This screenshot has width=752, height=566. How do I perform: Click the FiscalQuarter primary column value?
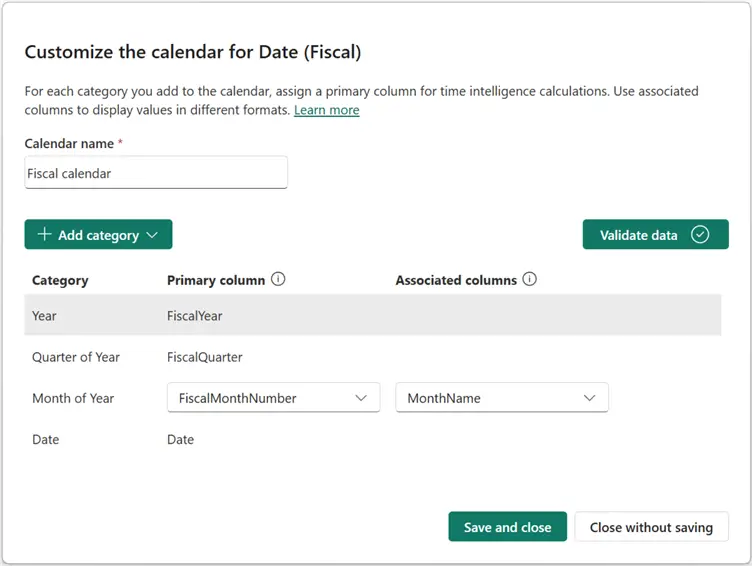tap(205, 357)
